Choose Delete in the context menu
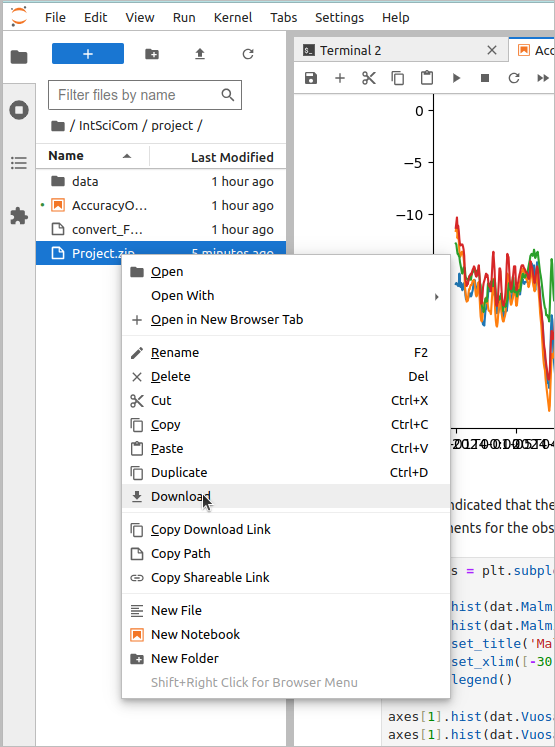The width and height of the screenshot is (555, 747). (x=286, y=376)
